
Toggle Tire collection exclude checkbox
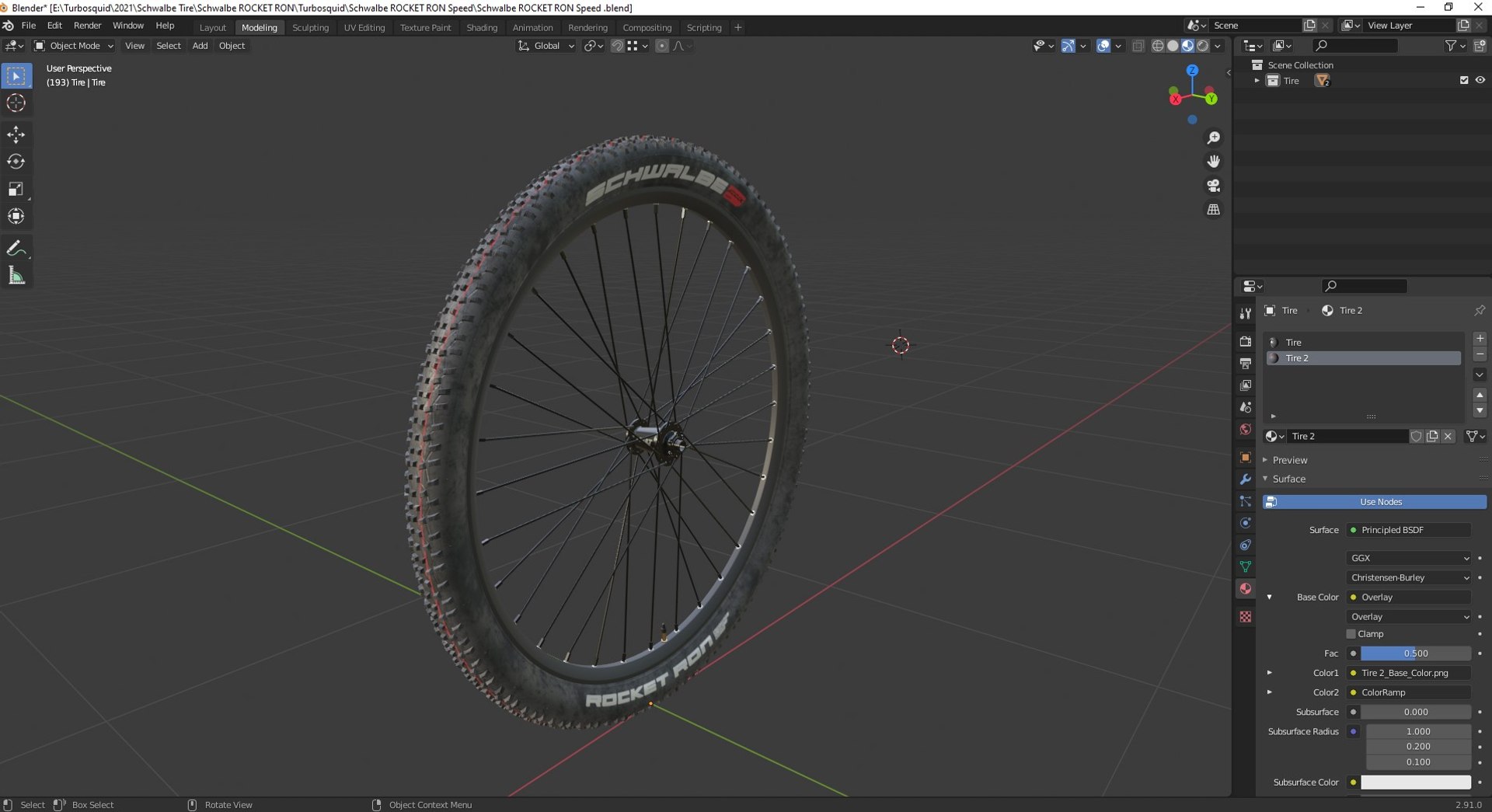click(x=1464, y=81)
